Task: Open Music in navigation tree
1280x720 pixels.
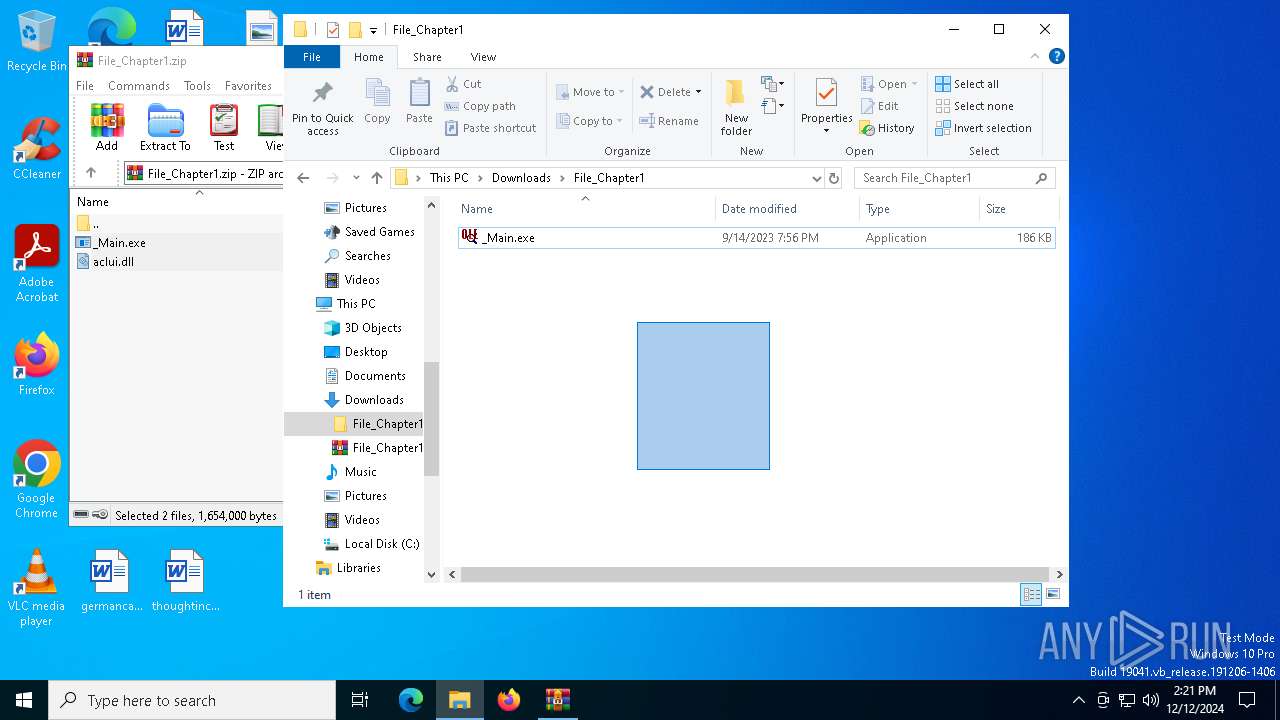Action: point(360,472)
